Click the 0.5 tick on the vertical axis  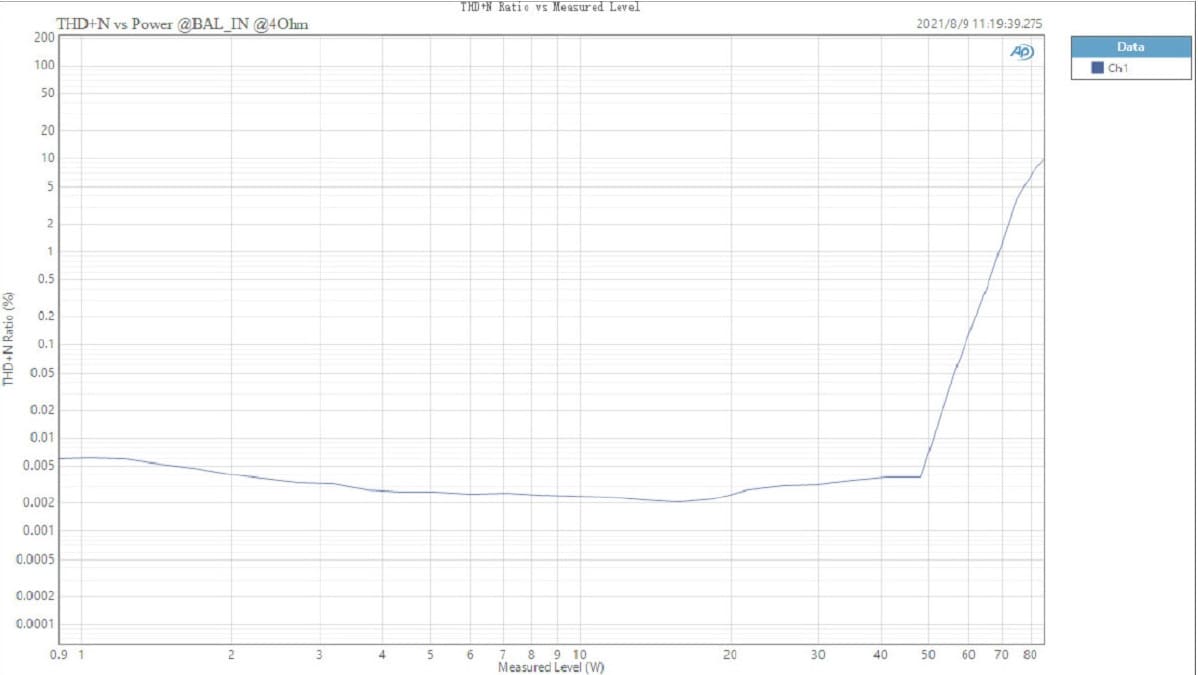[x=47, y=279]
